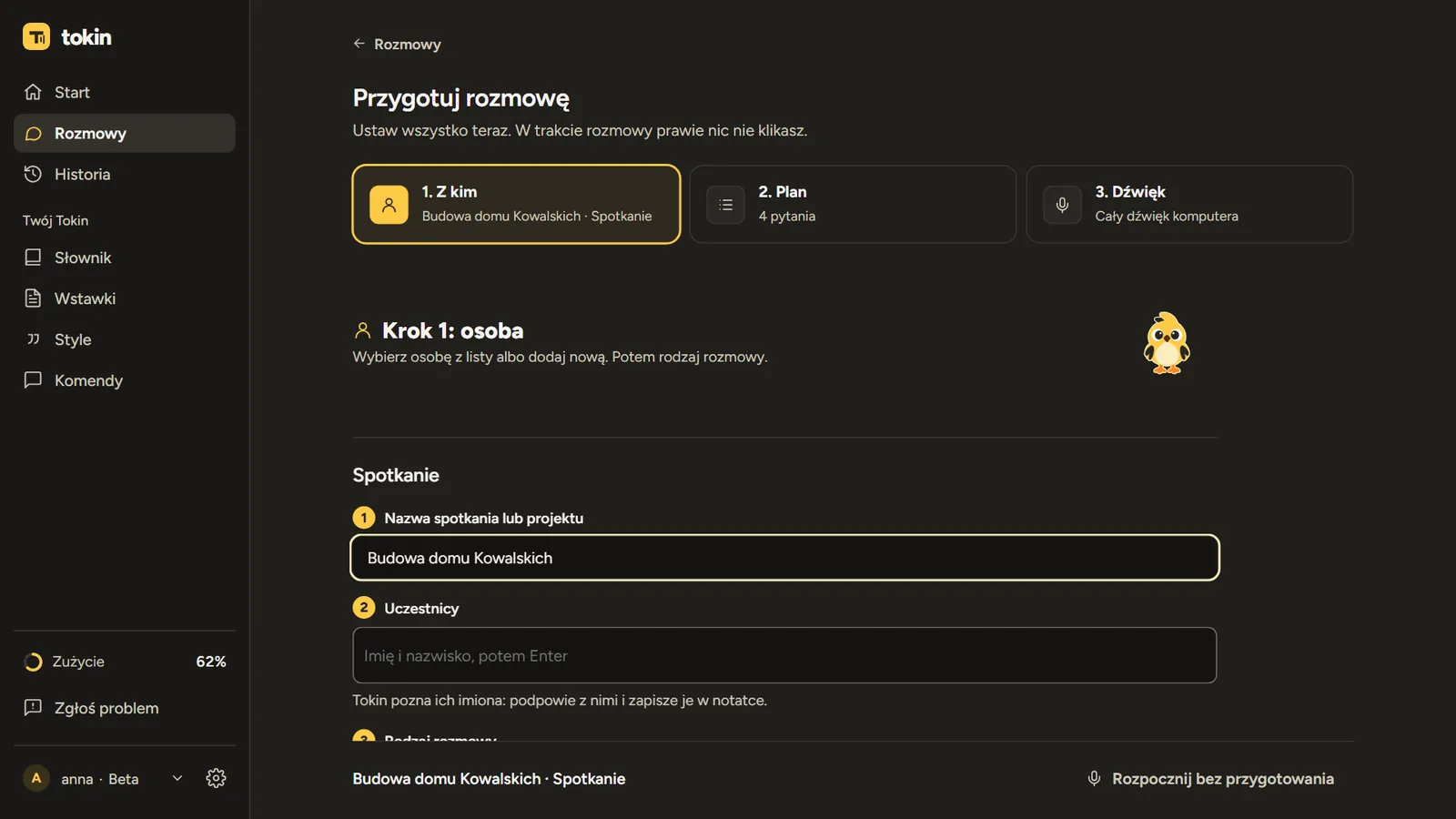The width and height of the screenshot is (1456, 819).
Task: Click the user avatar letter A
Action: (x=36, y=778)
